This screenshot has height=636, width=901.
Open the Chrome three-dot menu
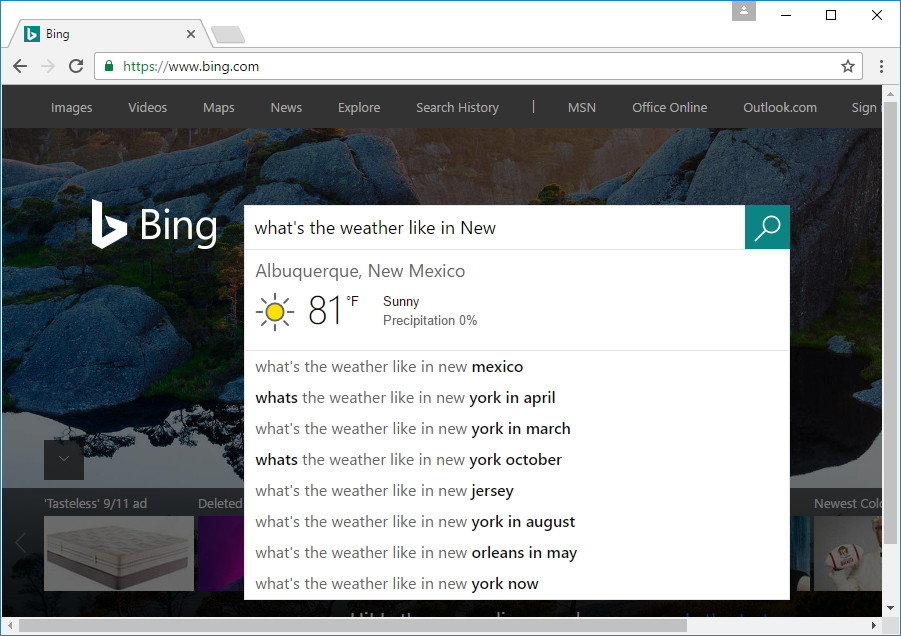881,66
